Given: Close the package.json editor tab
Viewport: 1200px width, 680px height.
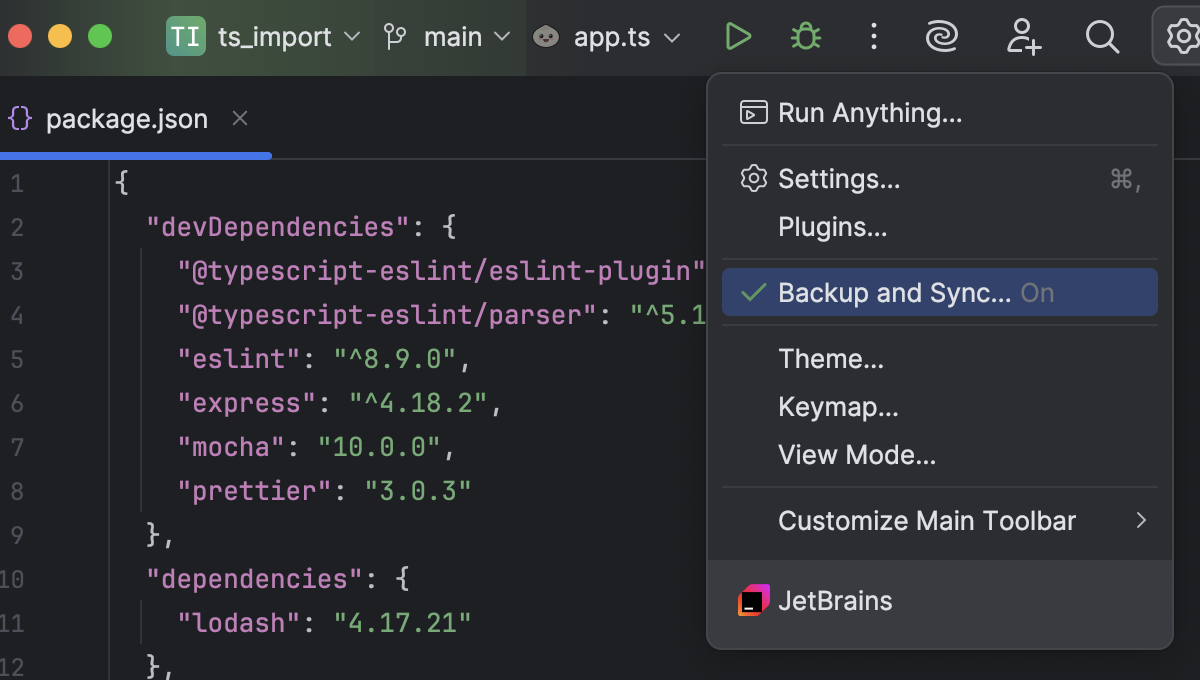Looking at the screenshot, I should click(240, 119).
